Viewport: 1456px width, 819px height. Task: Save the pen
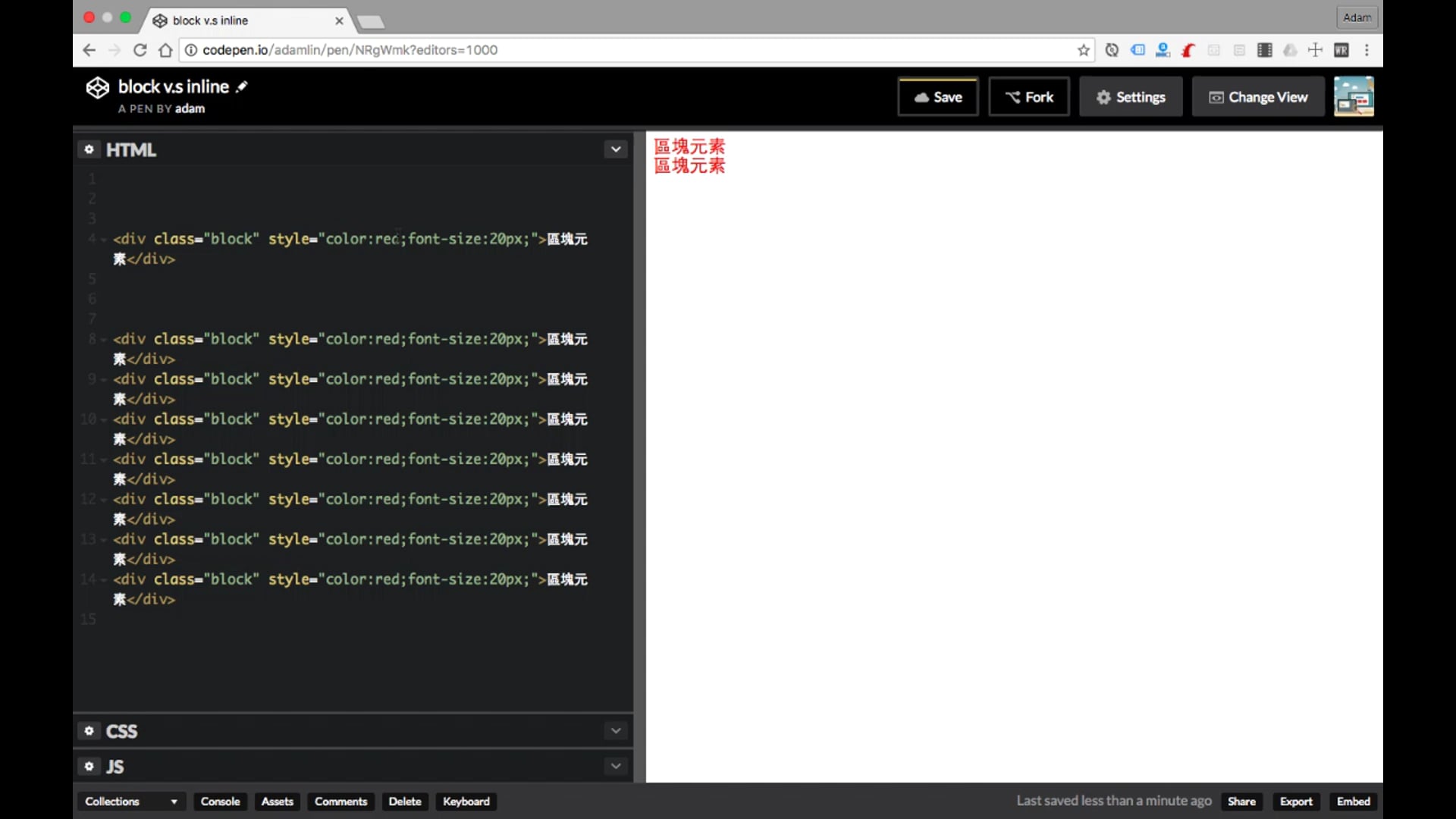click(938, 97)
